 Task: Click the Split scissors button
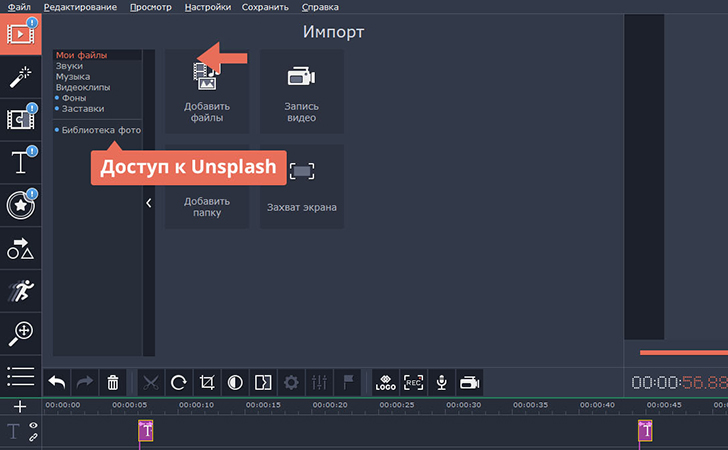(150, 383)
